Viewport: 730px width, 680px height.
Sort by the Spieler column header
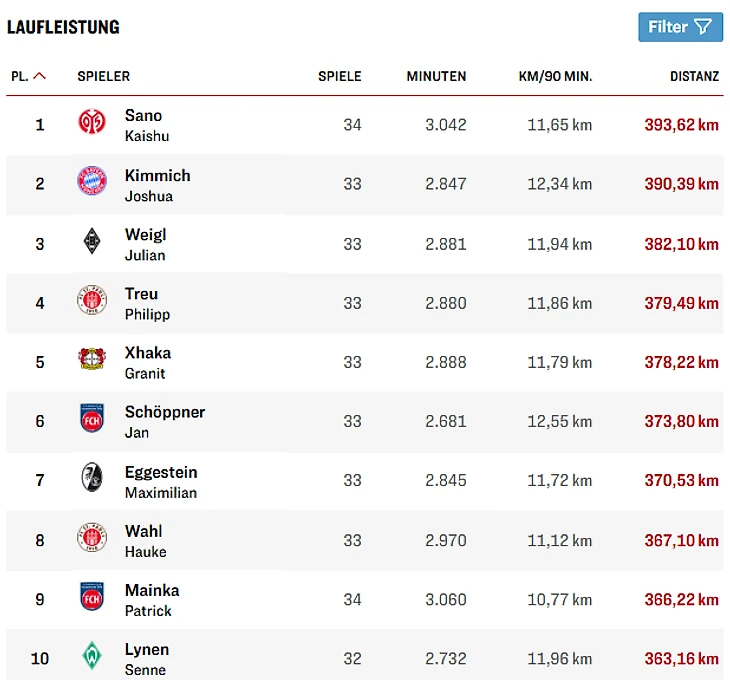coord(103,76)
